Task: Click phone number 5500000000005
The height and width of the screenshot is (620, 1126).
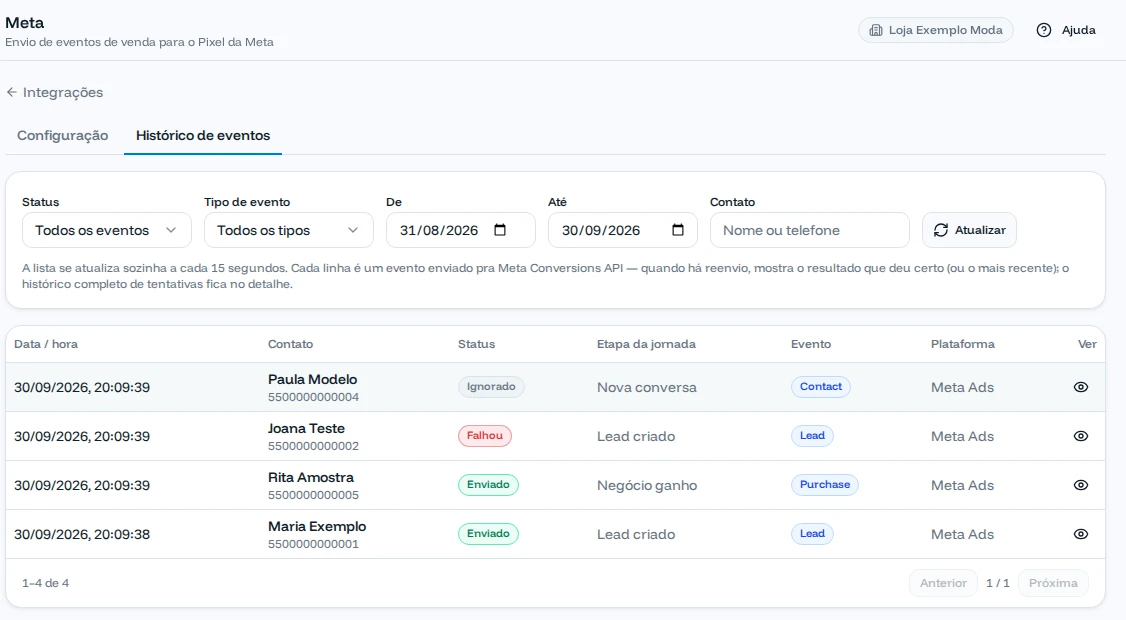Action: click(313, 495)
